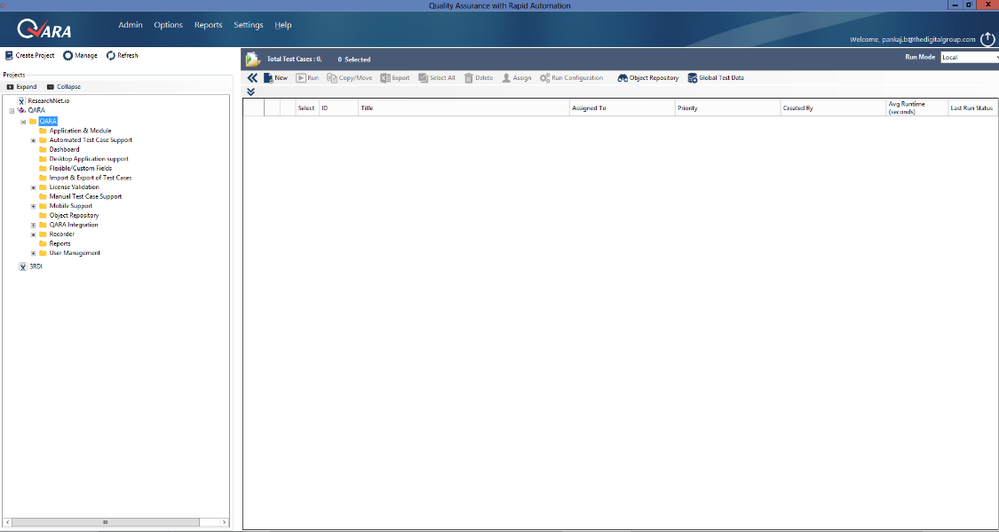999x532 pixels.
Task: Open the Admin menu
Action: tap(131, 25)
